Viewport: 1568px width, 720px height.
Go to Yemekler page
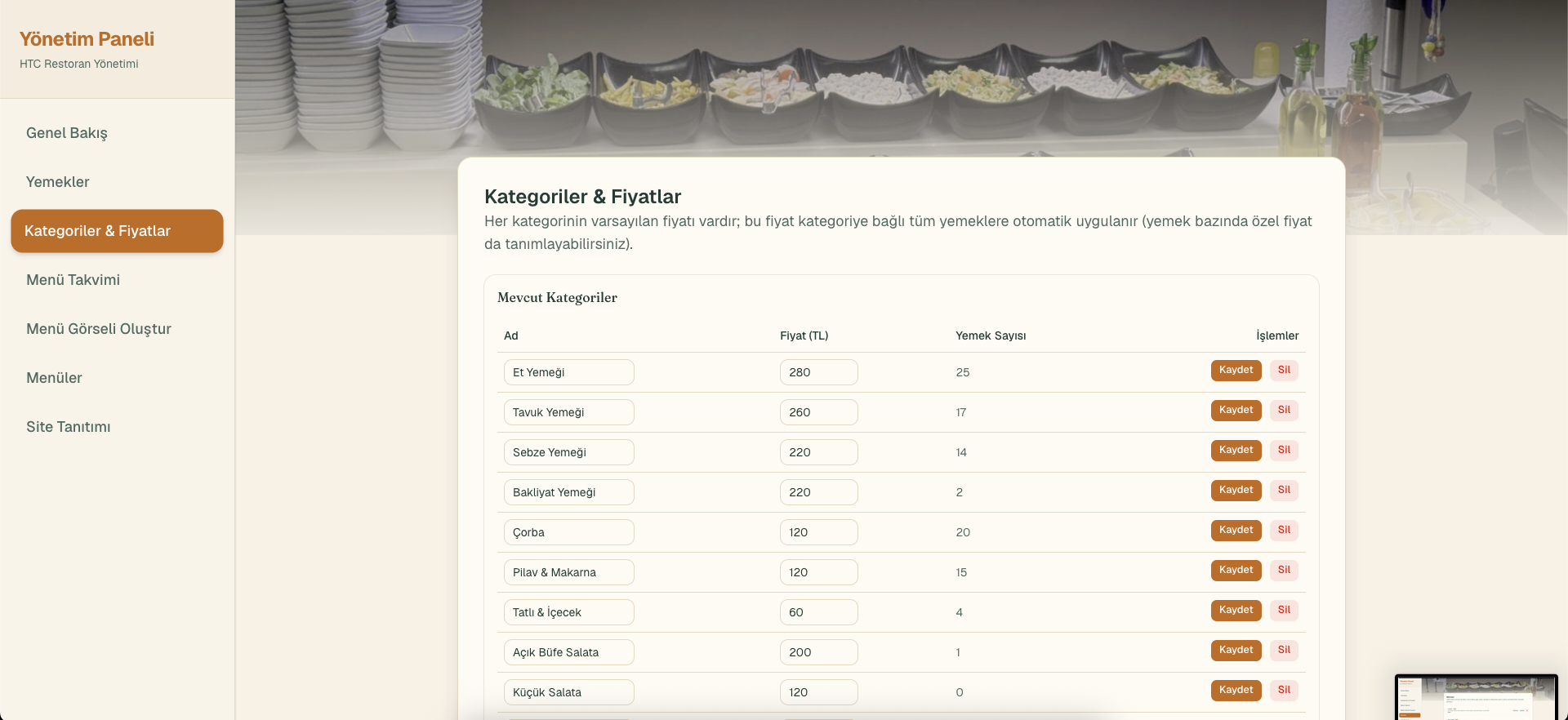pyautogui.click(x=117, y=182)
